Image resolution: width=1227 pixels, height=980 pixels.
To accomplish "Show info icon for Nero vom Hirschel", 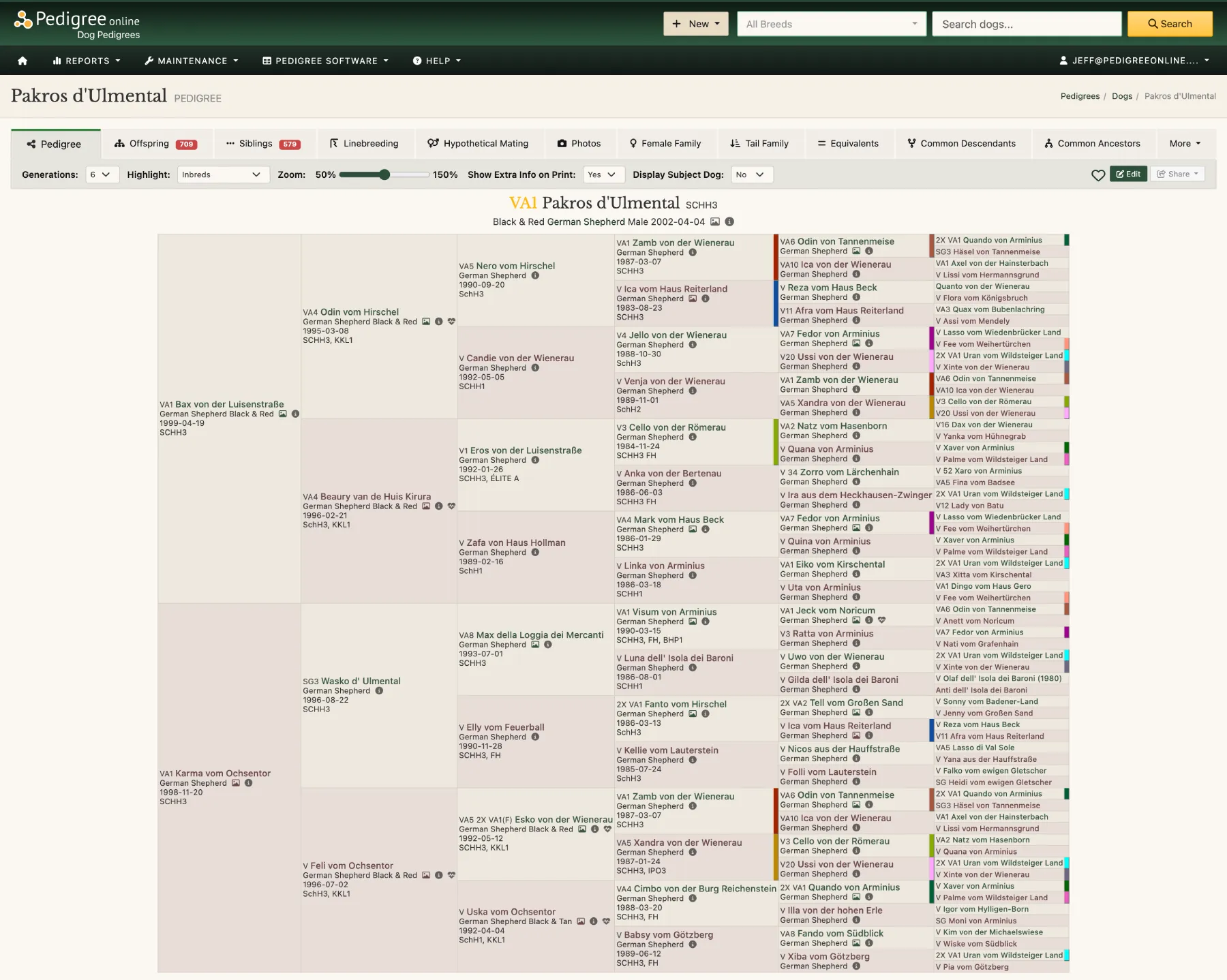I will (x=535, y=275).
